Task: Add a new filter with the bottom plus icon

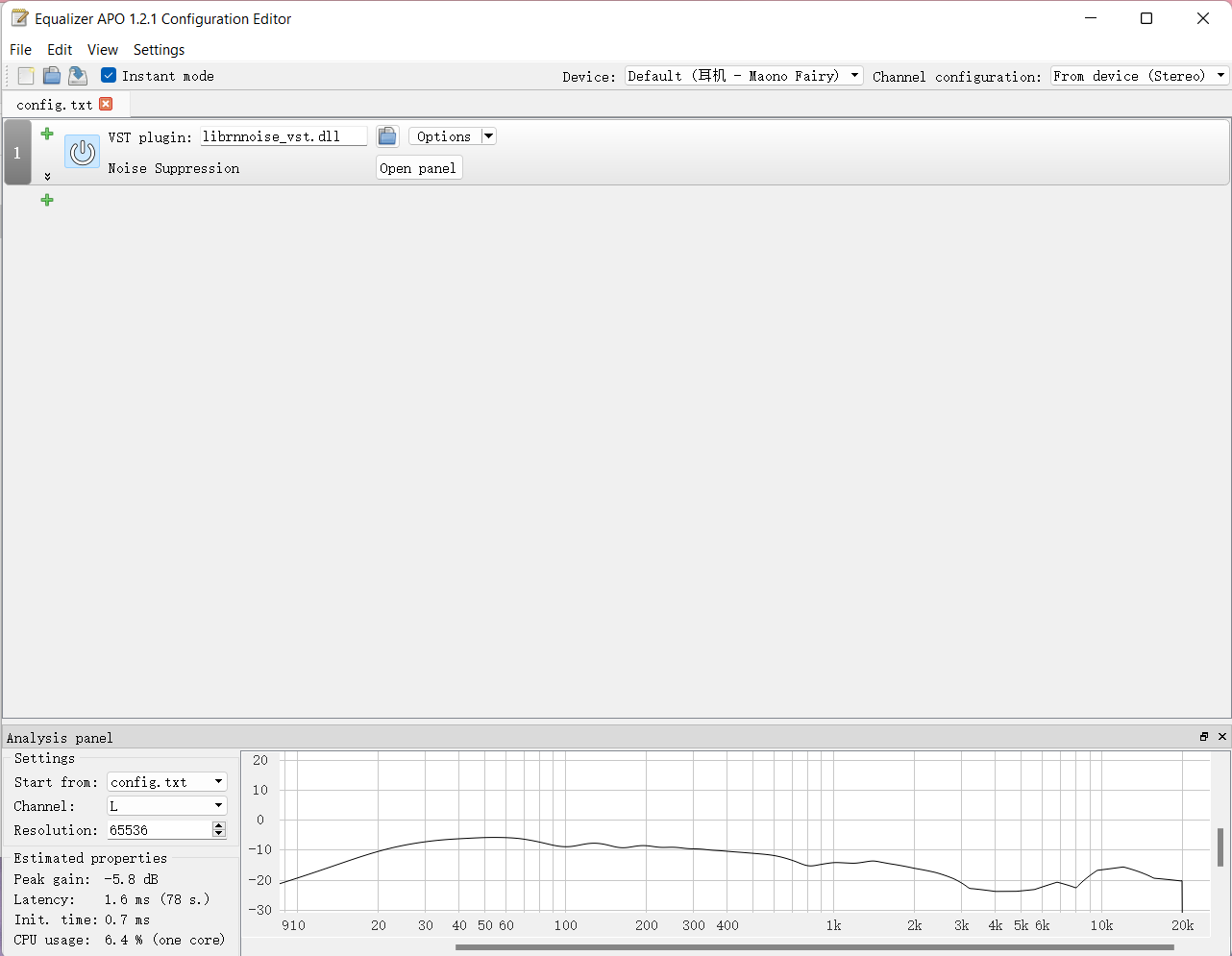Action: pos(47,200)
